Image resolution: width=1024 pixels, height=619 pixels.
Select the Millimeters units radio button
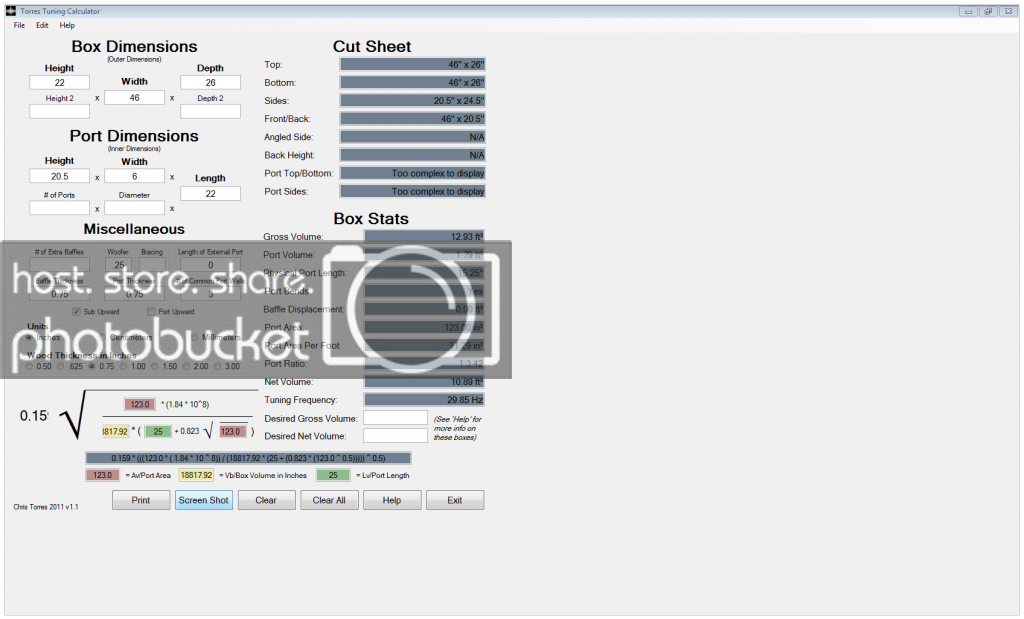(195, 338)
